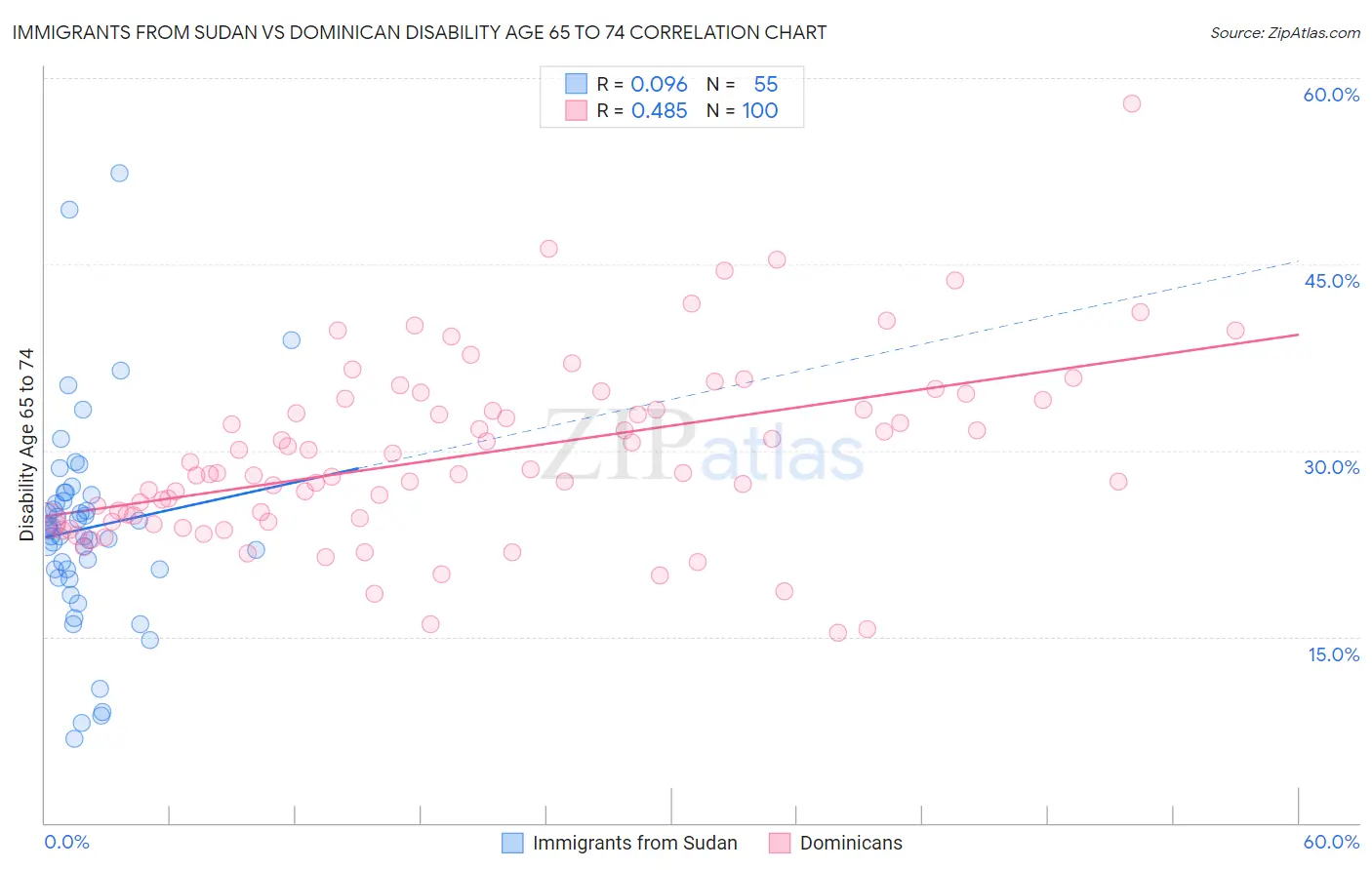The height and width of the screenshot is (870, 1372).
Task: Click the chart title text
Action: click(x=420, y=32)
